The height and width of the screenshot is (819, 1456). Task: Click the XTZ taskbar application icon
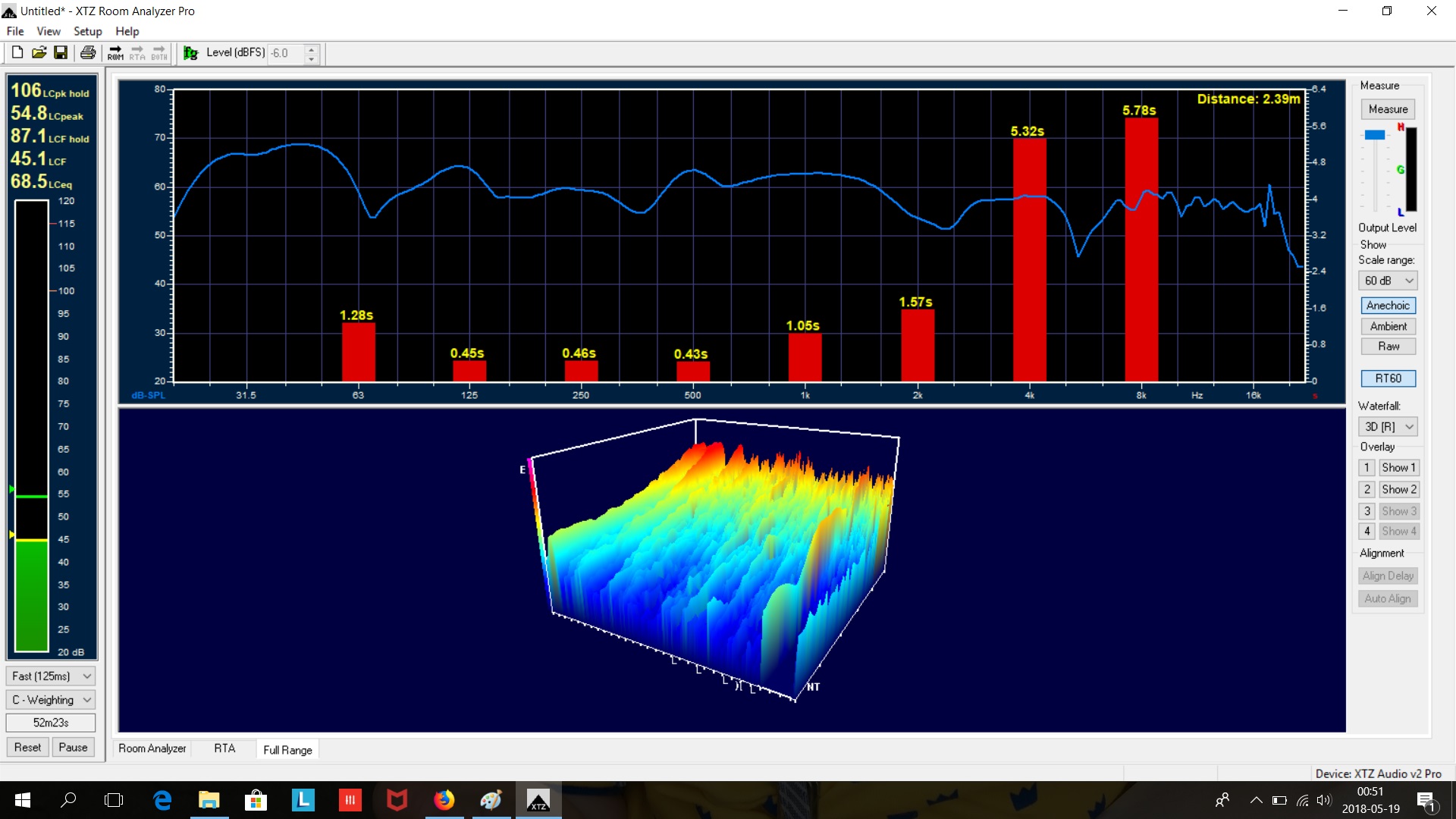point(538,799)
